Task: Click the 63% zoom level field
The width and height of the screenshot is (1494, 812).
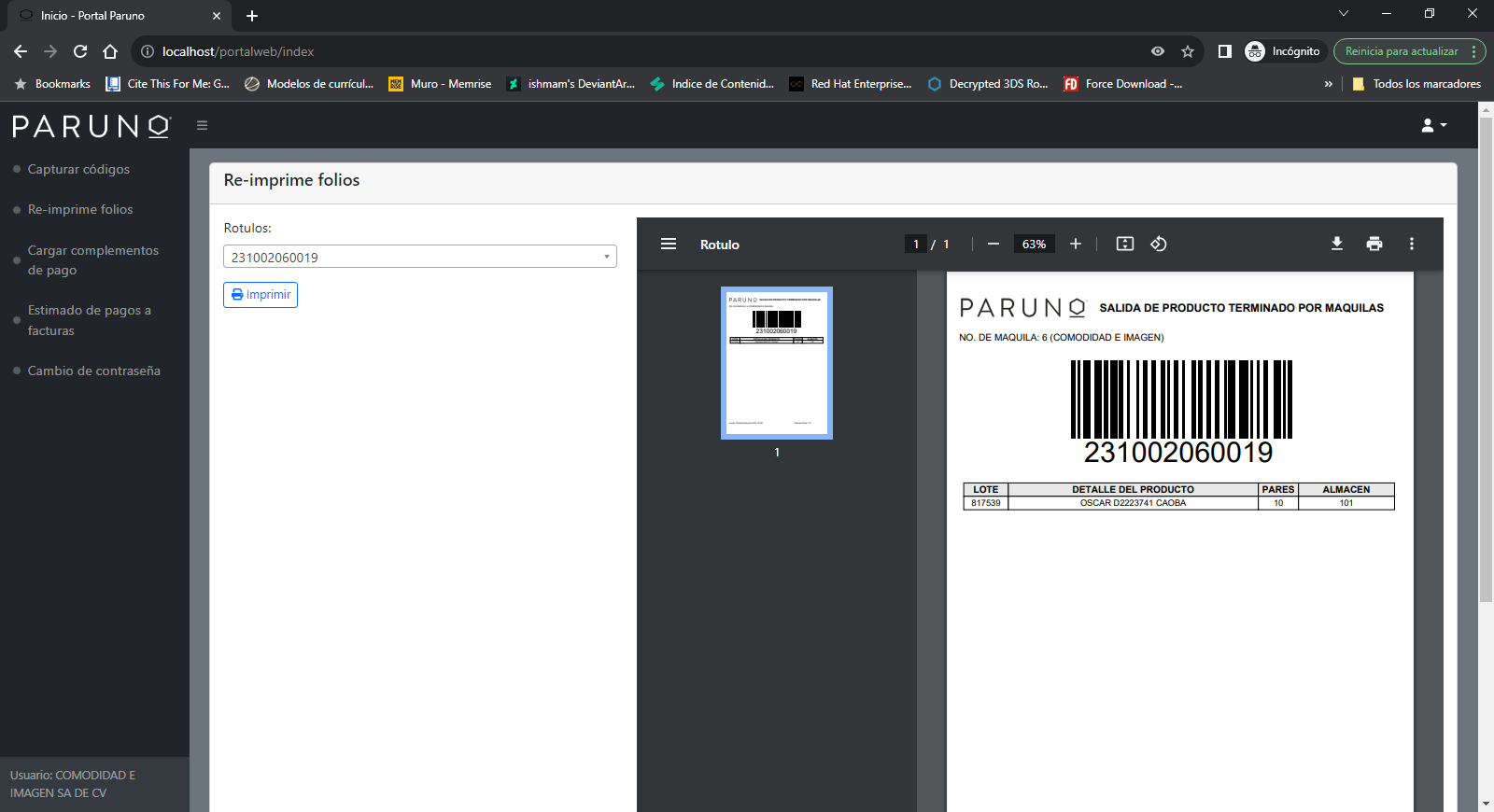Action: 1034,245
